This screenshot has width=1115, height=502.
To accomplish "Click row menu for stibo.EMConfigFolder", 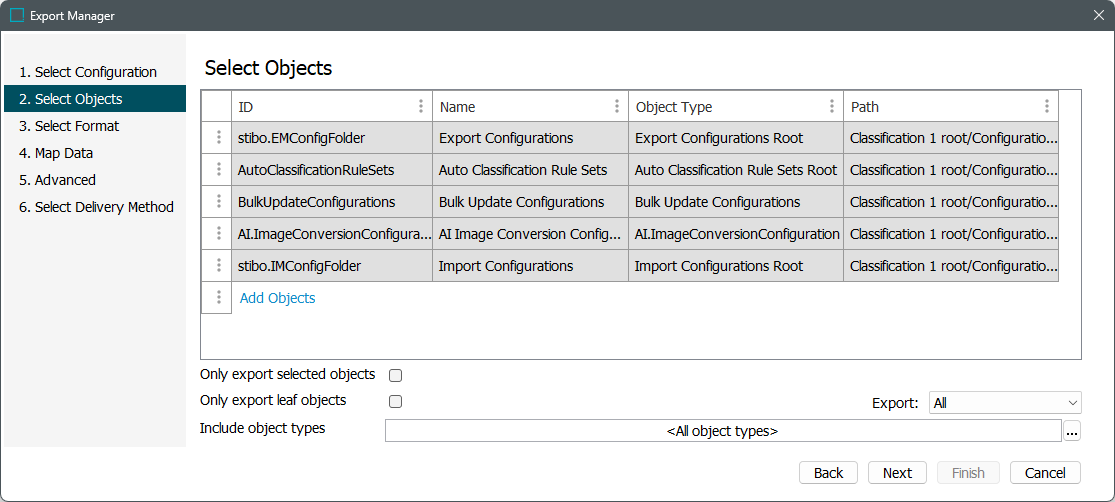I will tap(217, 138).
